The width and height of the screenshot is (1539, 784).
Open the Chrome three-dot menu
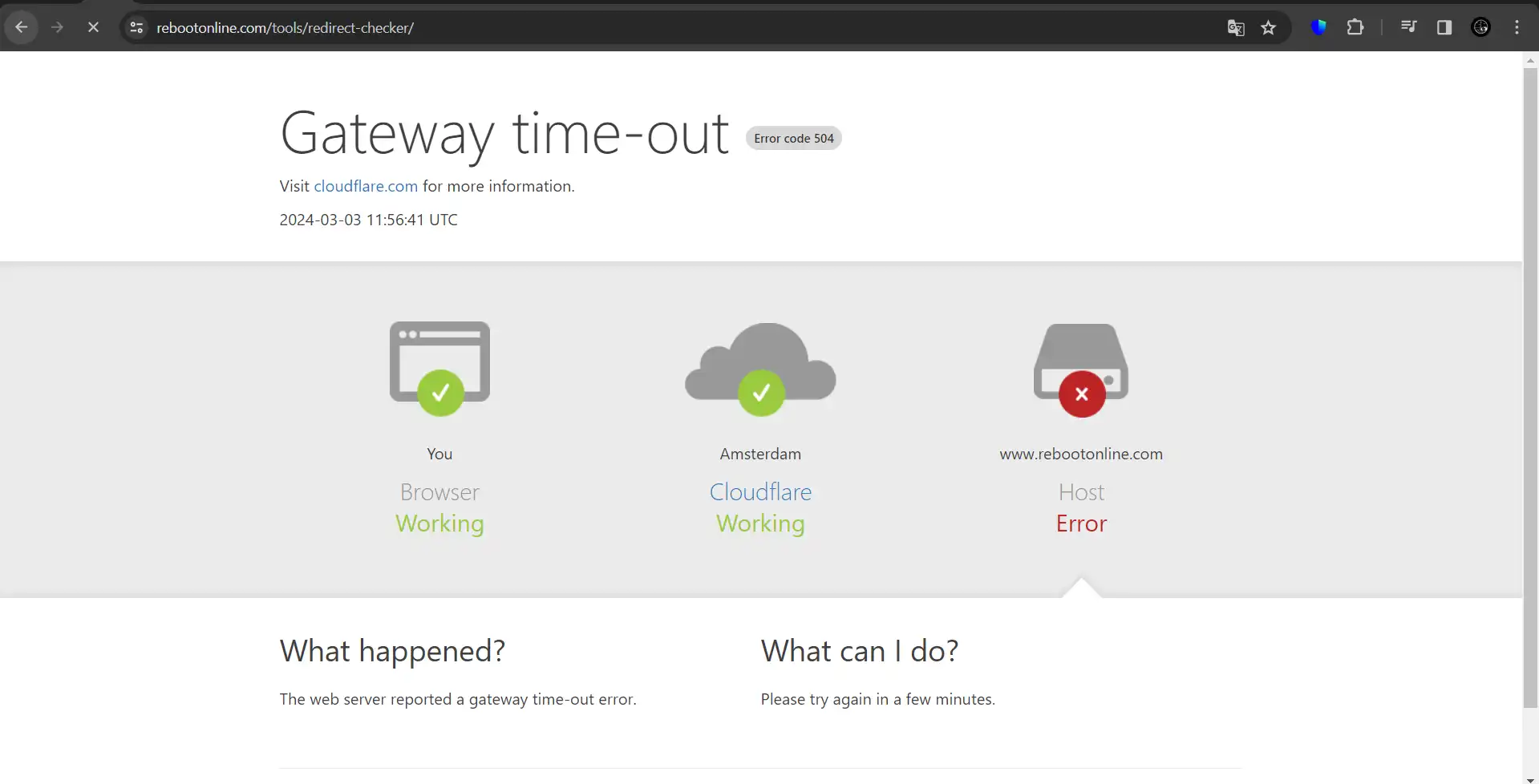(1517, 27)
